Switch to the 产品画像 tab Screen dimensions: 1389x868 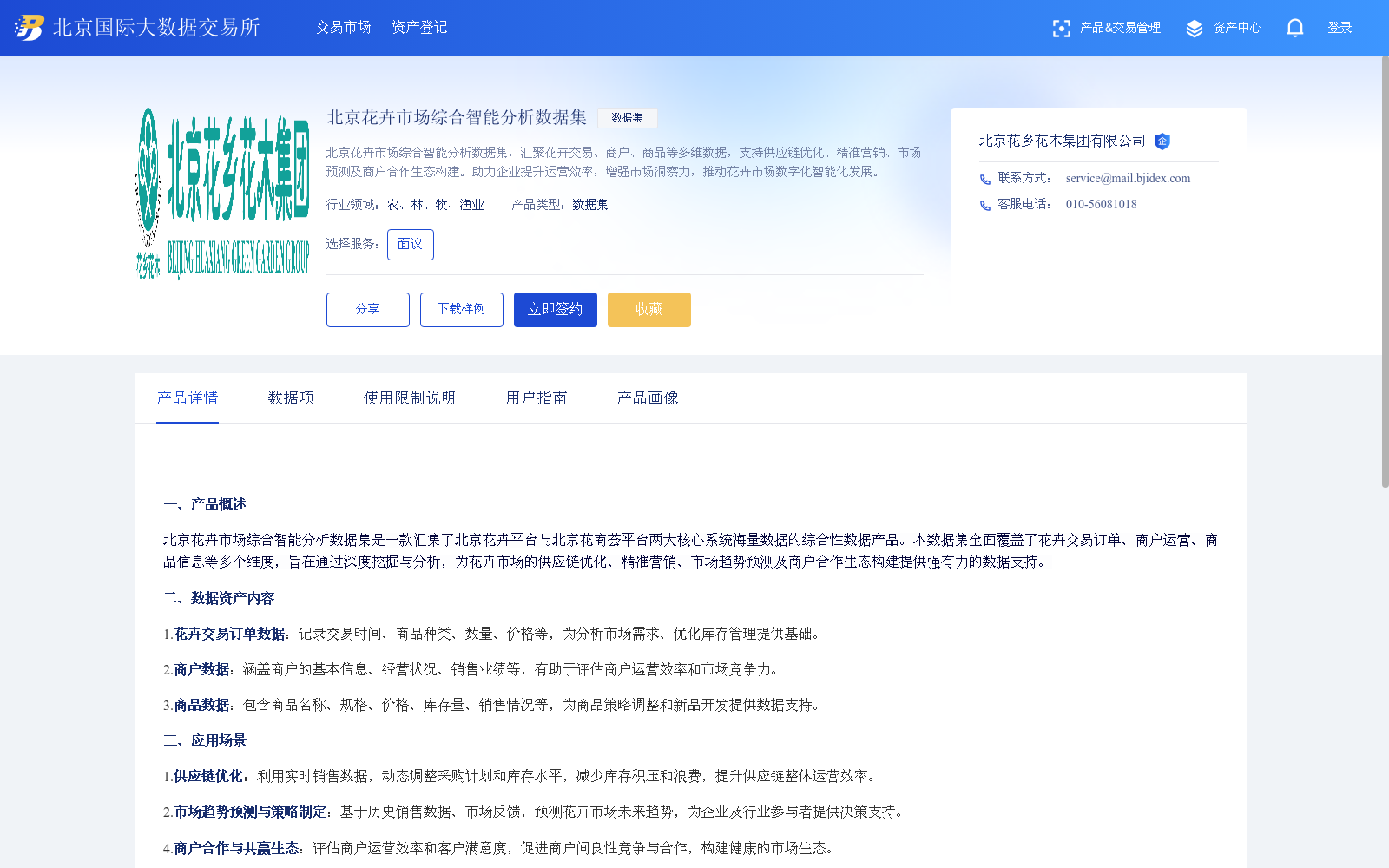click(648, 398)
